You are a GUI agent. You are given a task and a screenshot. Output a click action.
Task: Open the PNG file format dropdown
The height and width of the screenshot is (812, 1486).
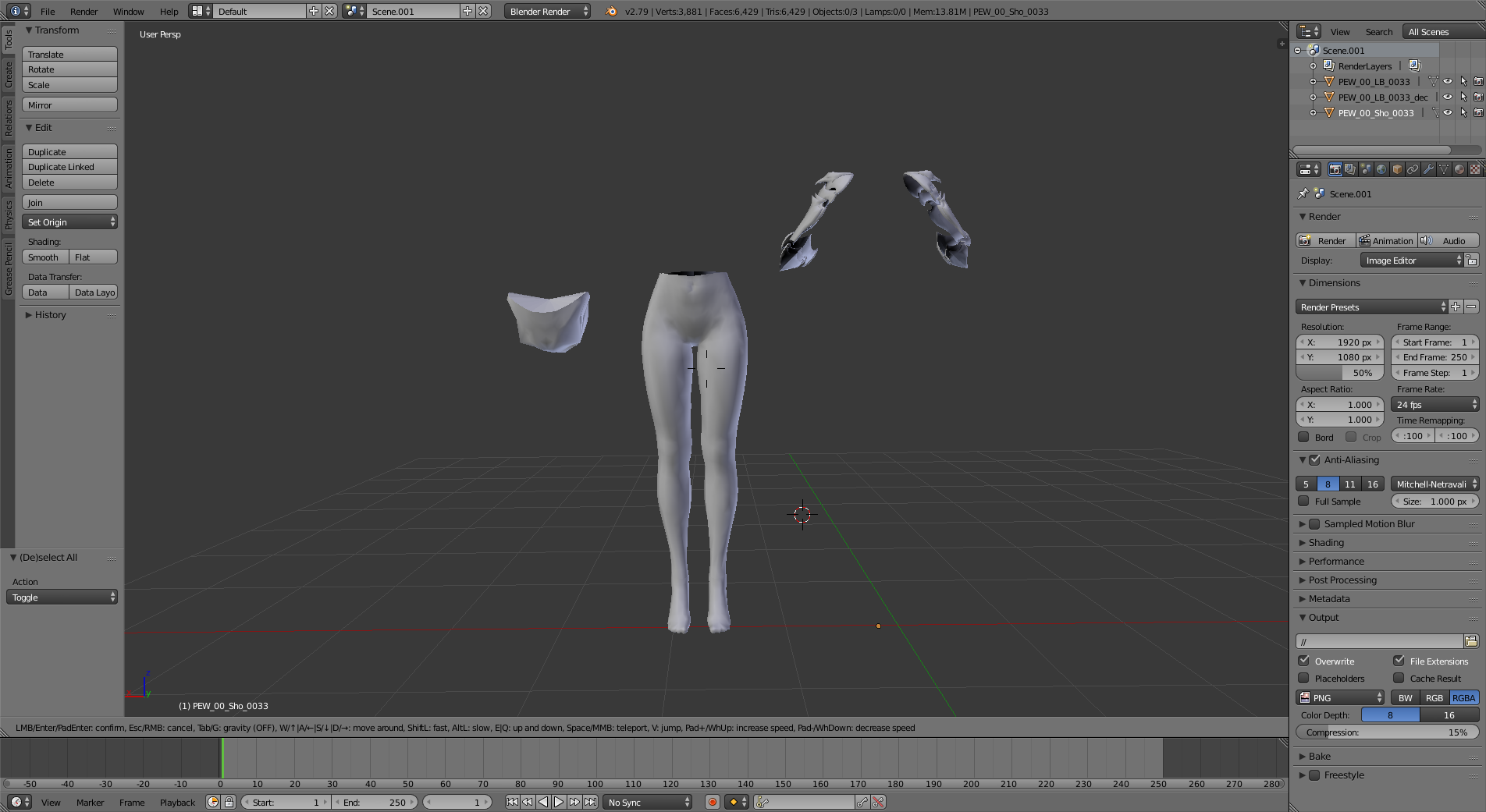[1340, 698]
